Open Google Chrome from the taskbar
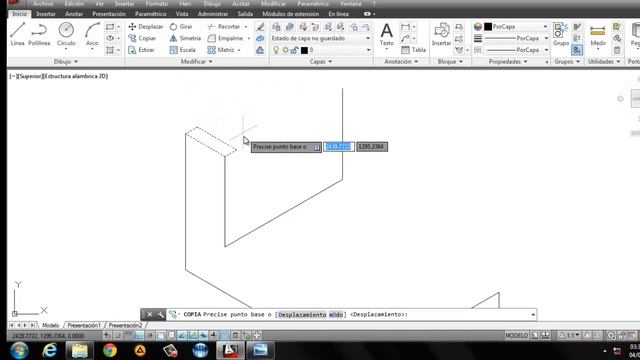The image size is (640, 360). (x=109, y=350)
